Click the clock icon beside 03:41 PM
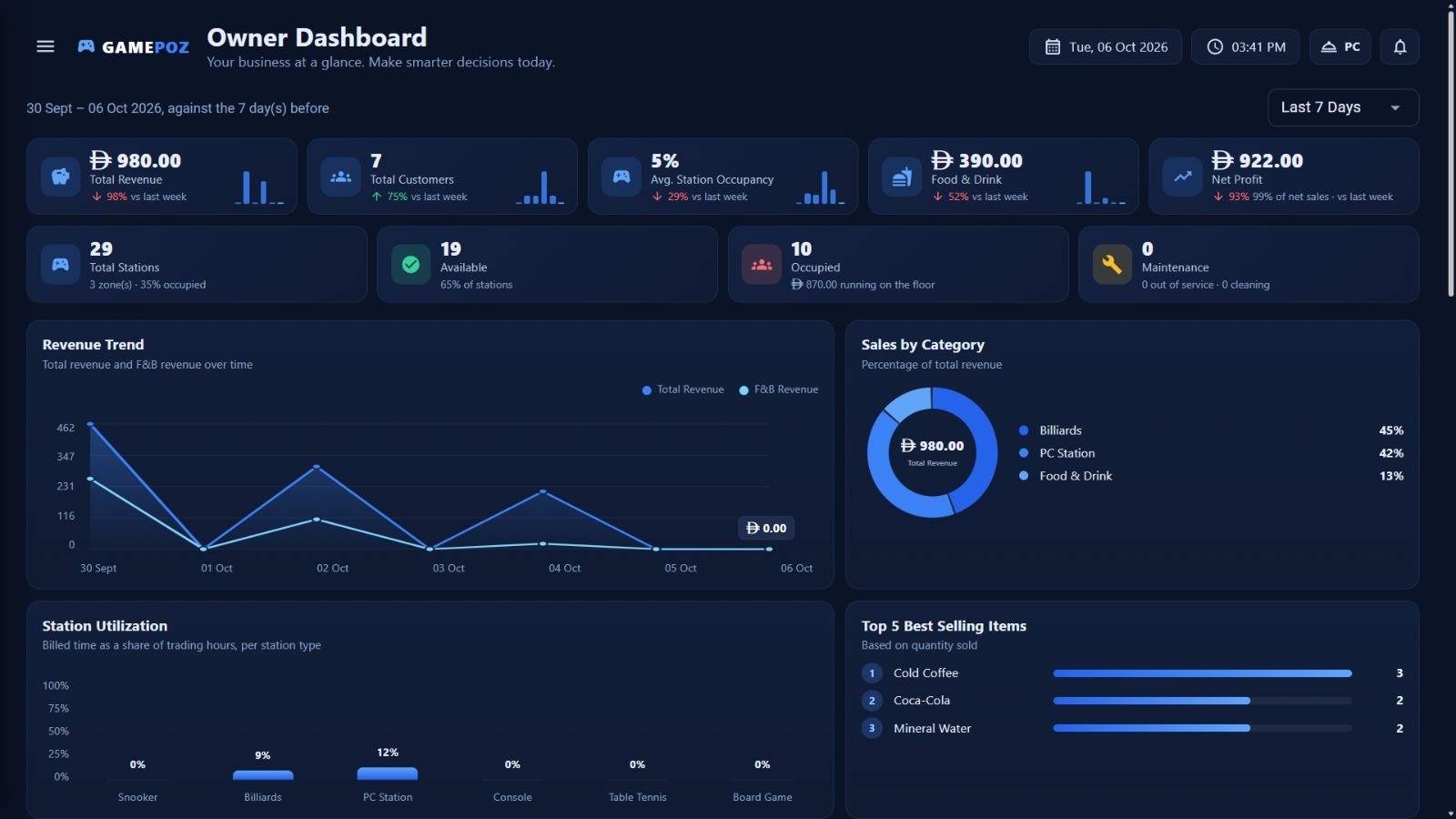Image resolution: width=1456 pixels, height=819 pixels. (x=1215, y=46)
